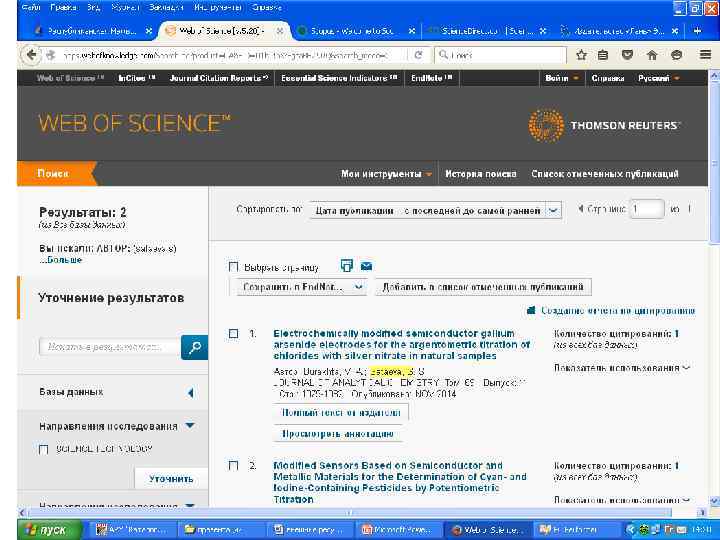Image resolution: width=720 pixels, height=540 pixels.
Task: Open the EndNote top menu item
Action: 431,79
